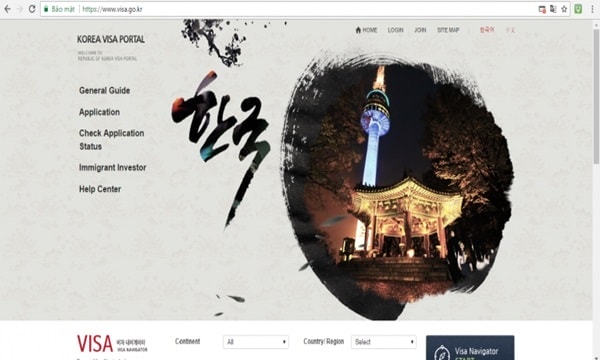Screen dimensions: 600x360
Task: Expand the Continent dropdown
Action: (x=256, y=342)
